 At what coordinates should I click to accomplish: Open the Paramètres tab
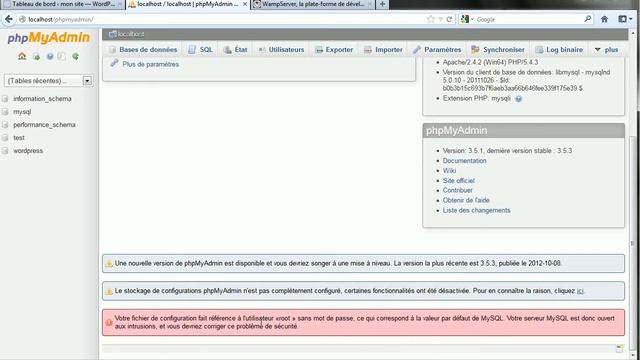[x=437, y=50]
